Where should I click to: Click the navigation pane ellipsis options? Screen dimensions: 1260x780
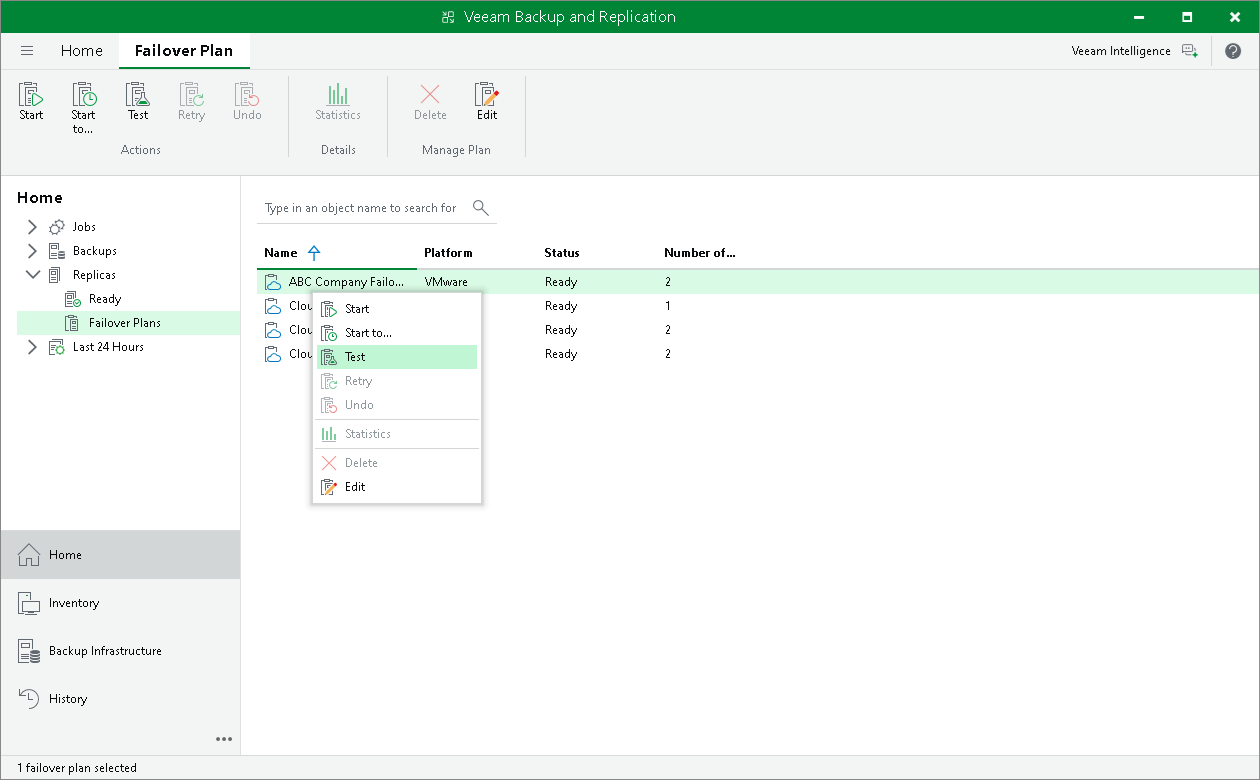224,739
